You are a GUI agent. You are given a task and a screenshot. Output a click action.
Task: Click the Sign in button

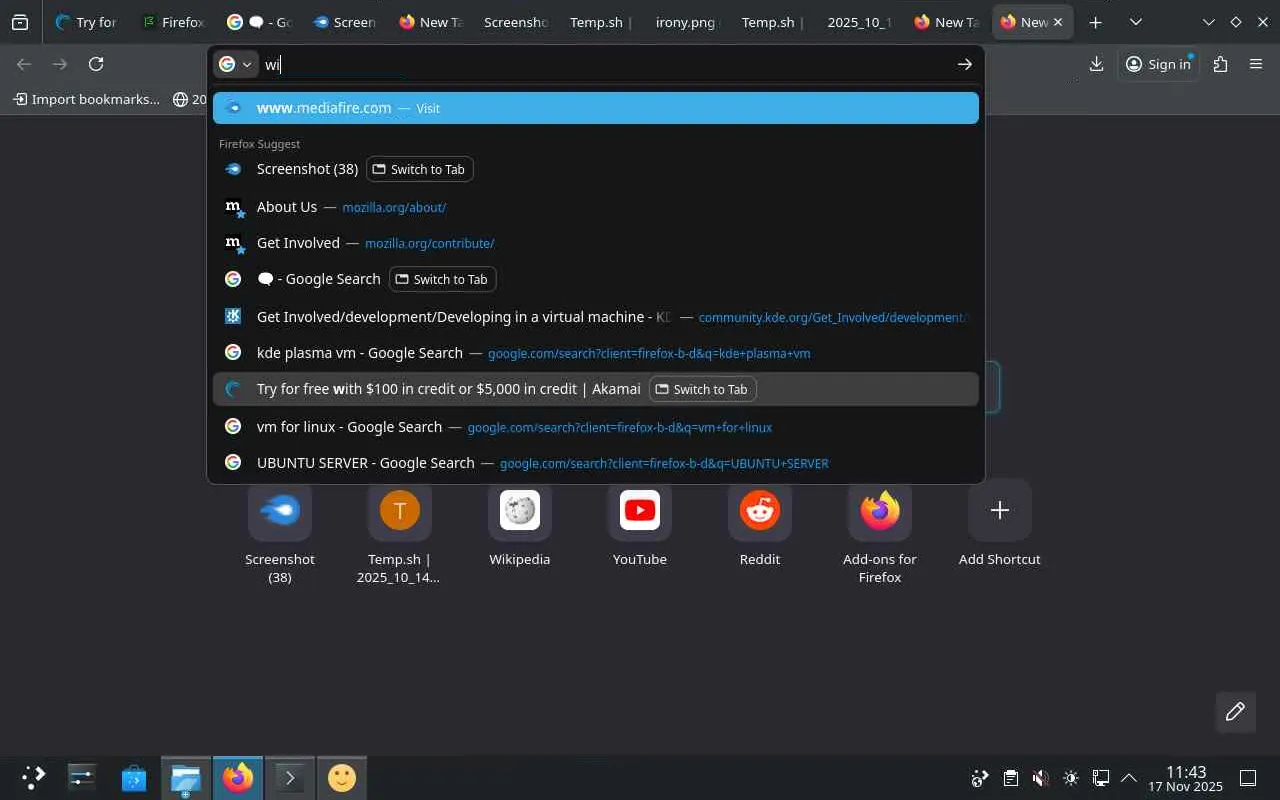[x=1158, y=64]
